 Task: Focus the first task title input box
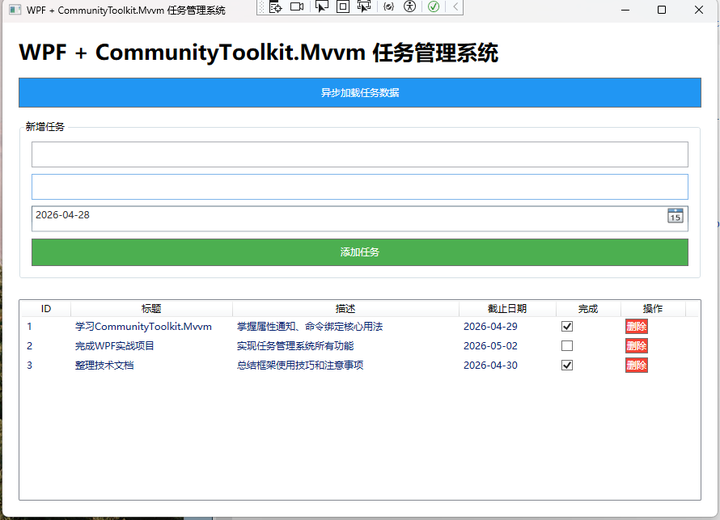tap(360, 154)
